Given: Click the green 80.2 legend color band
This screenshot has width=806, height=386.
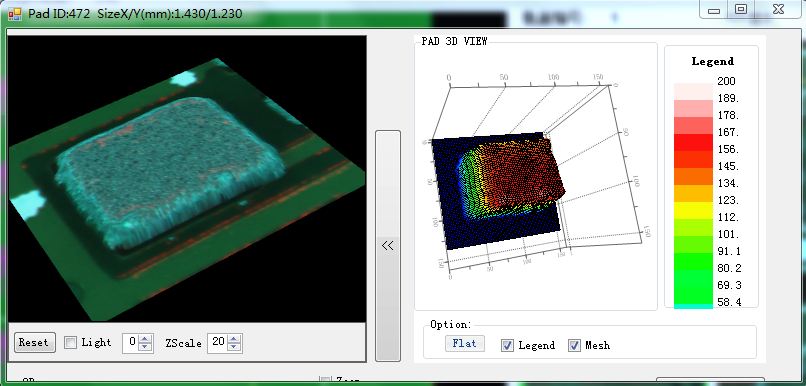Looking at the screenshot, I should point(693,261).
